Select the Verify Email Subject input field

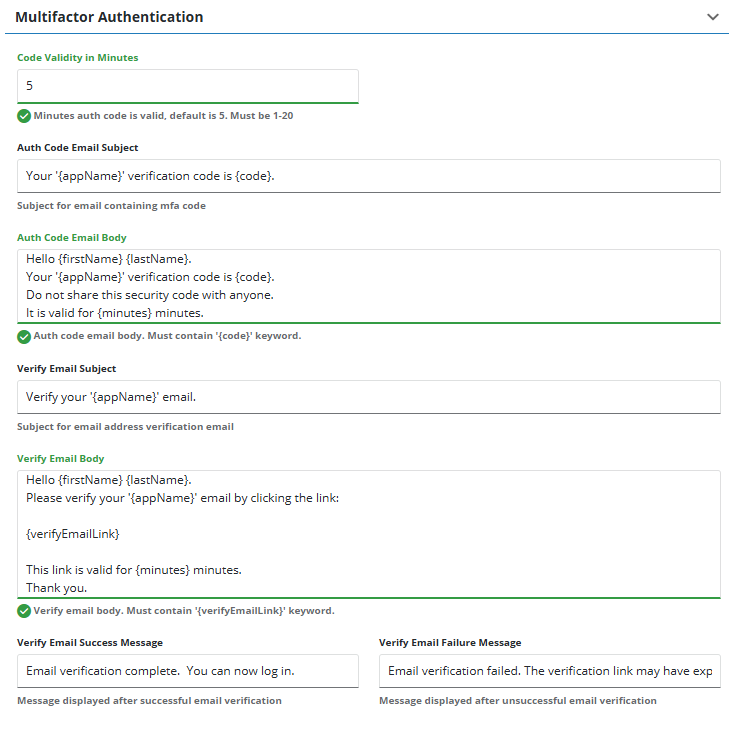[368, 397]
